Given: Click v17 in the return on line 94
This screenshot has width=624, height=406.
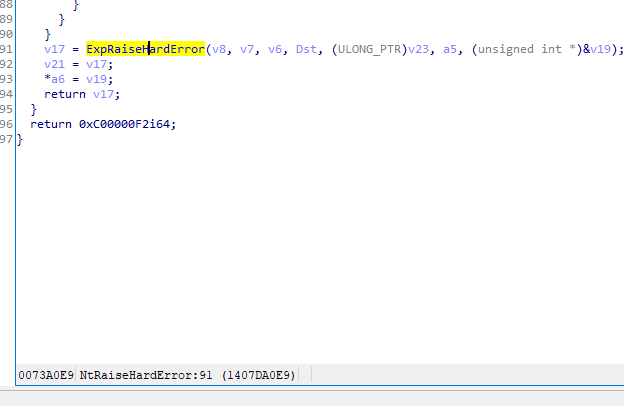Looking at the screenshot, I should 103,94.
